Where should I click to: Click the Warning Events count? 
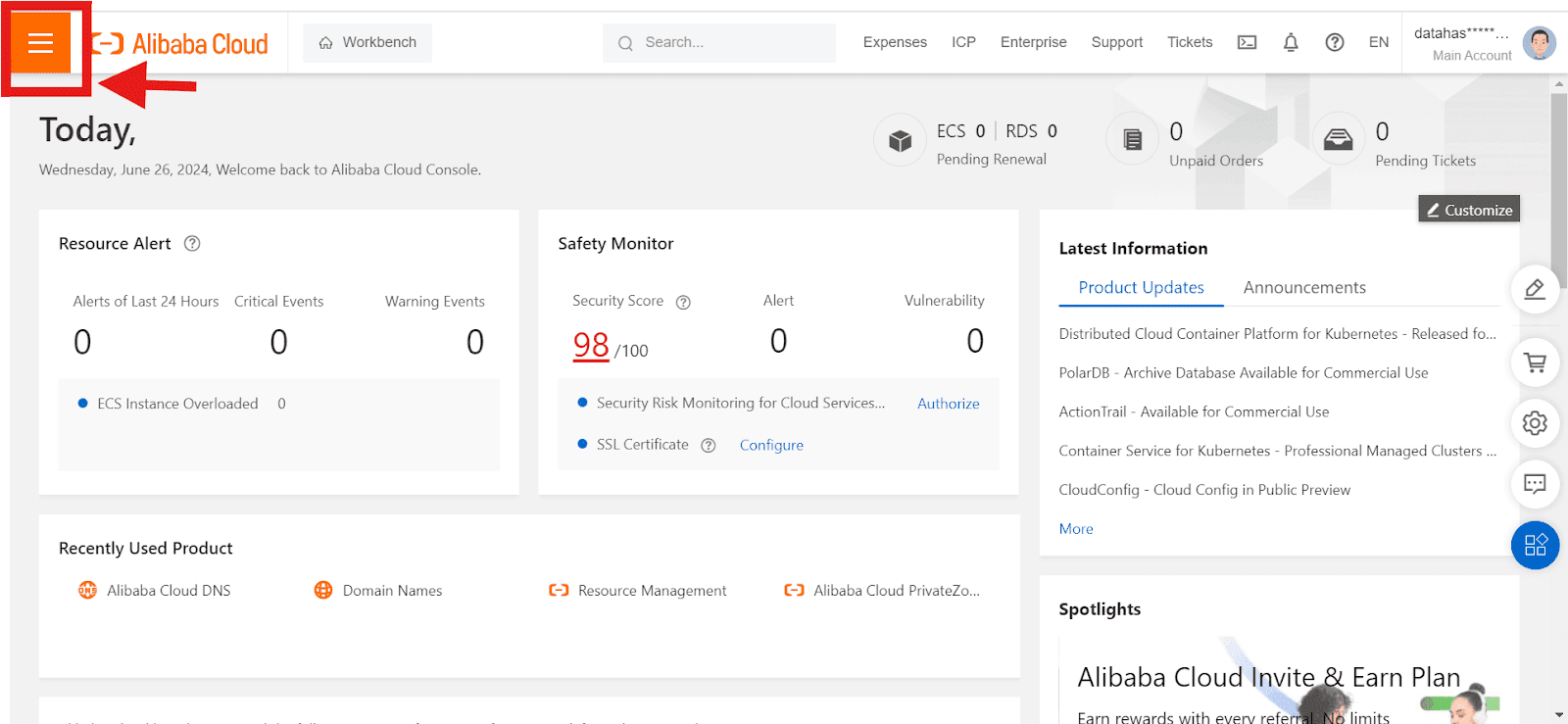pos(475,342)
